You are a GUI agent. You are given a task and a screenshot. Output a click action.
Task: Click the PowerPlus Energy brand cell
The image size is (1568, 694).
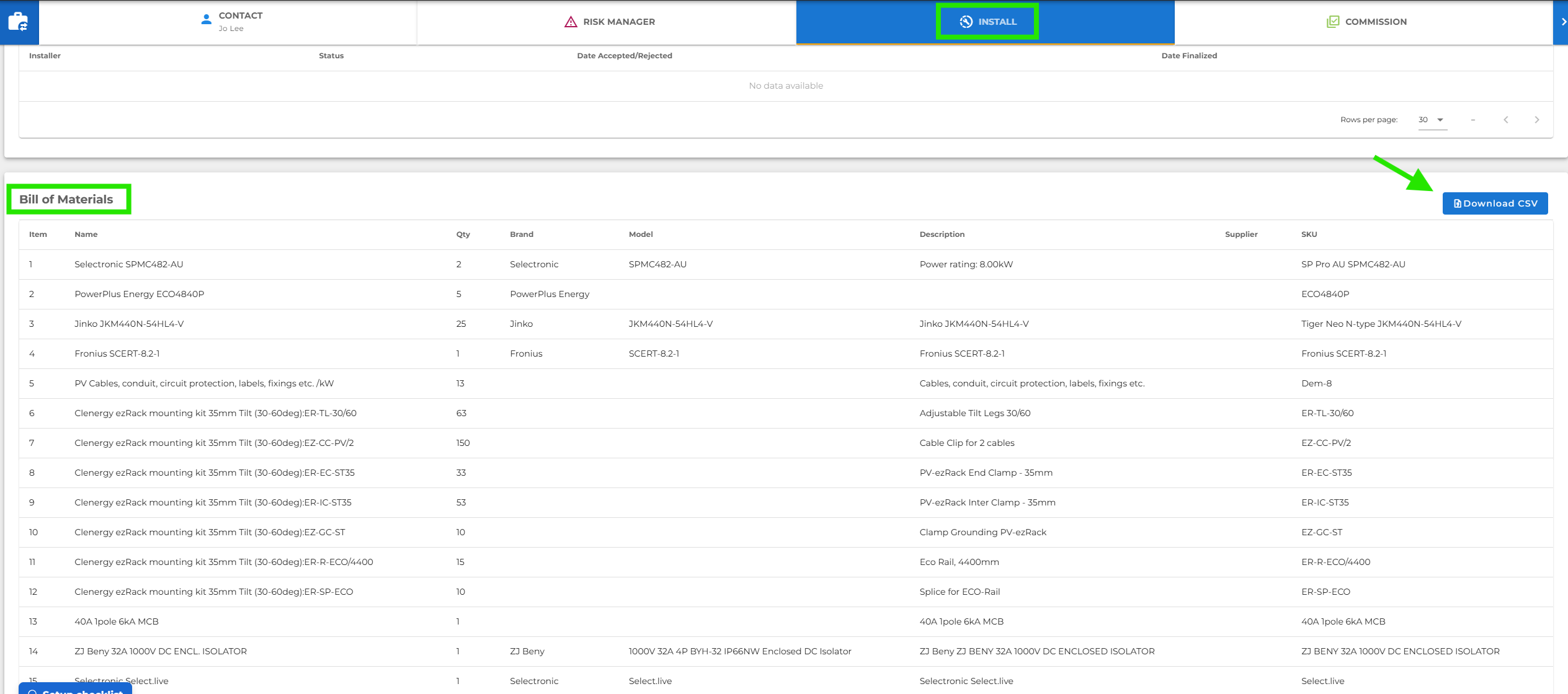[x=550, y=294]
